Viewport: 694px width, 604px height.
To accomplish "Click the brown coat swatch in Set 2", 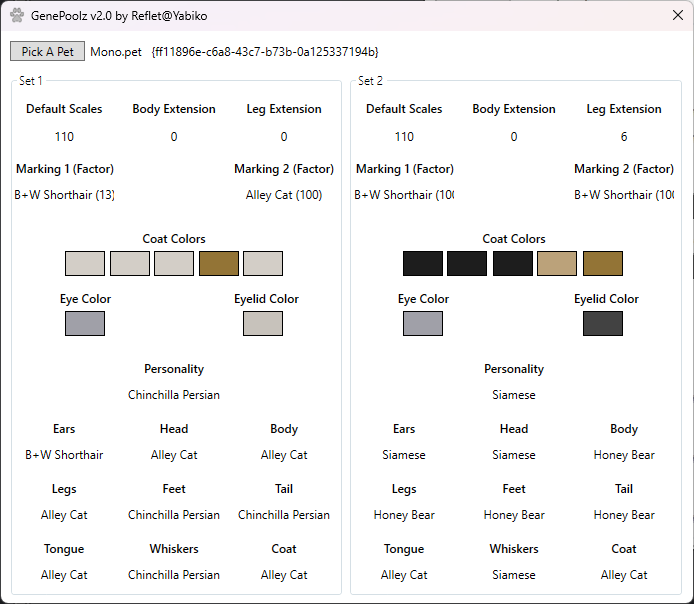I will 603,263.
